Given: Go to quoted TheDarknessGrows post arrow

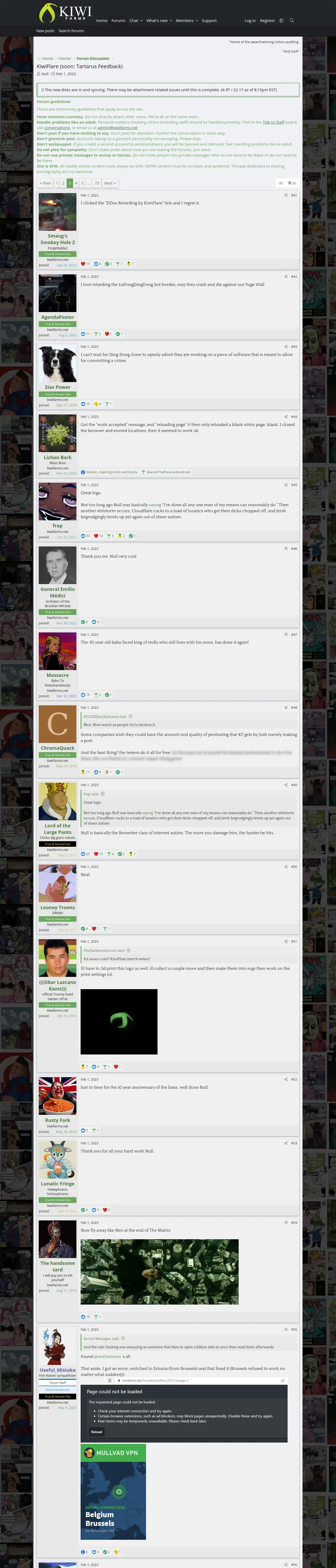Looking at the screenshot, I should click(129, 951).
